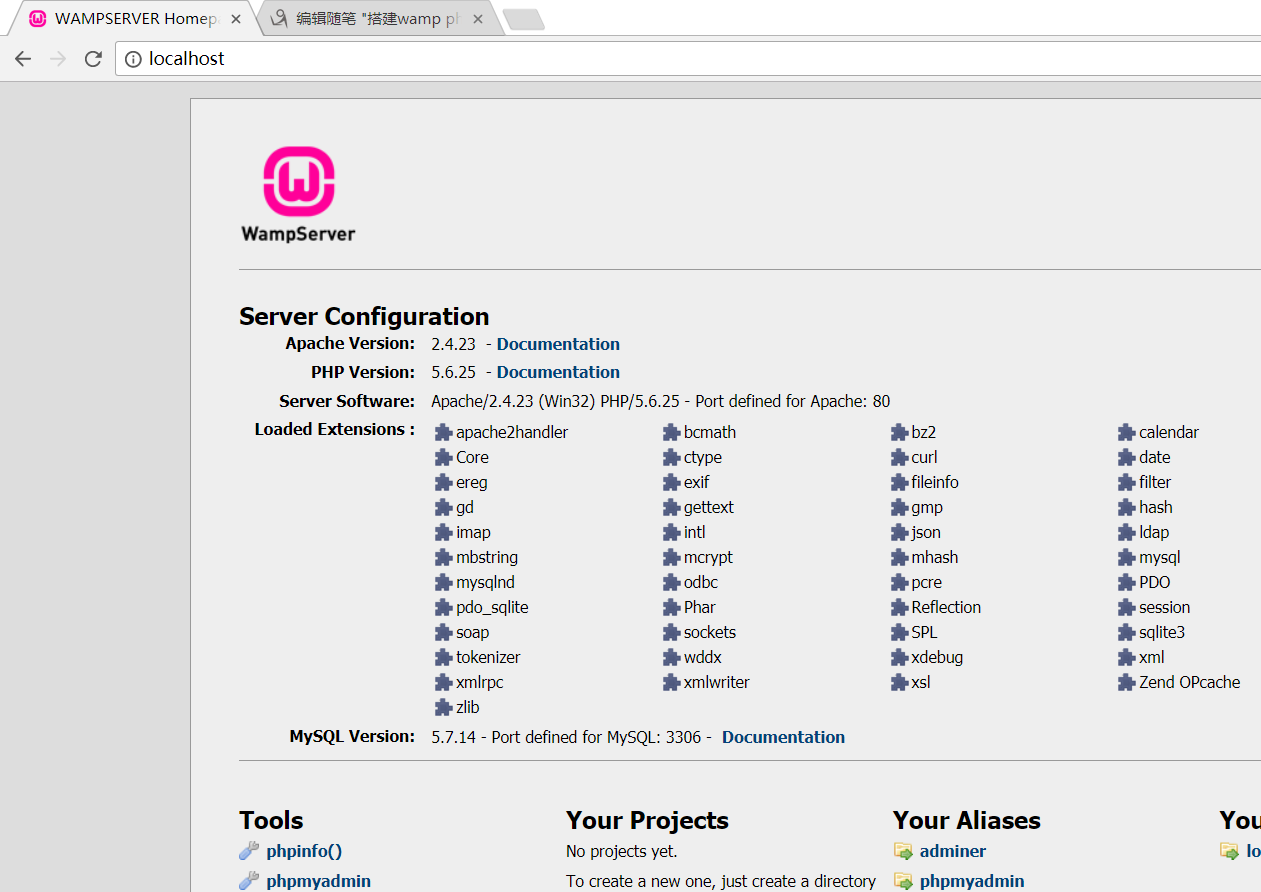The height and width of the screenshot is (892, 1261).
Task: Click the sqlite3 extension name
Action: coord(1162,632)
